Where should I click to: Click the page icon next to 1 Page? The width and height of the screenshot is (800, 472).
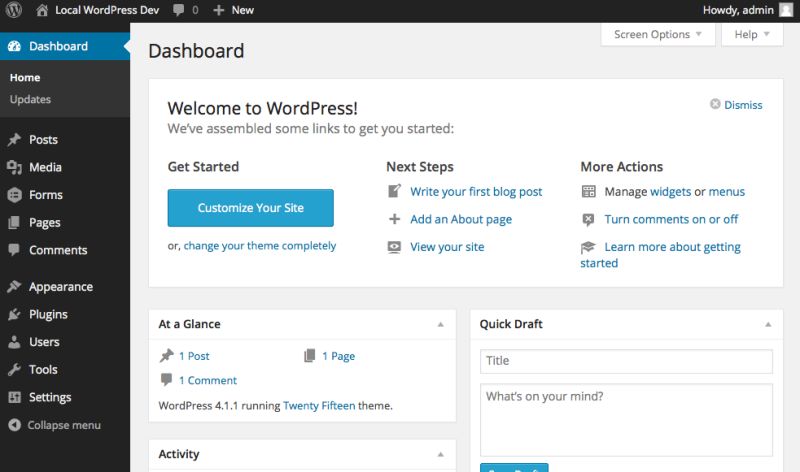(x=310, y=356)
